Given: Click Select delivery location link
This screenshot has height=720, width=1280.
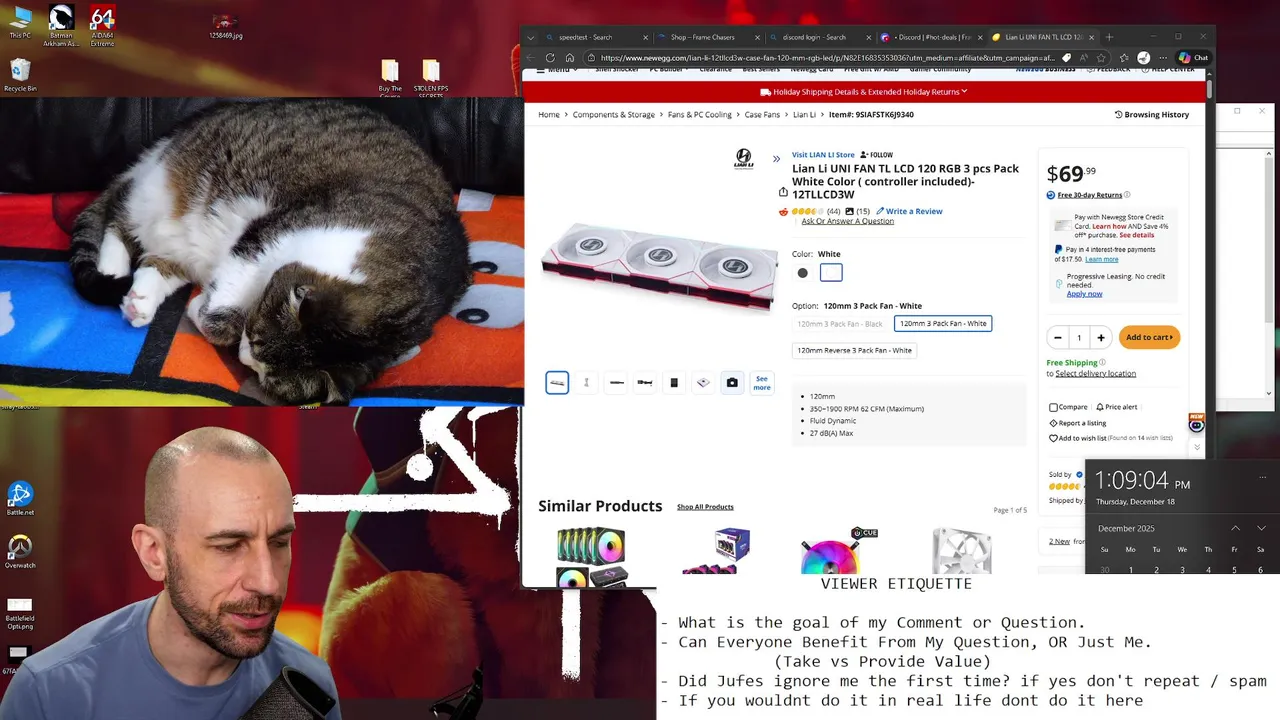Looking at the screenshot, I should 1095,374.
